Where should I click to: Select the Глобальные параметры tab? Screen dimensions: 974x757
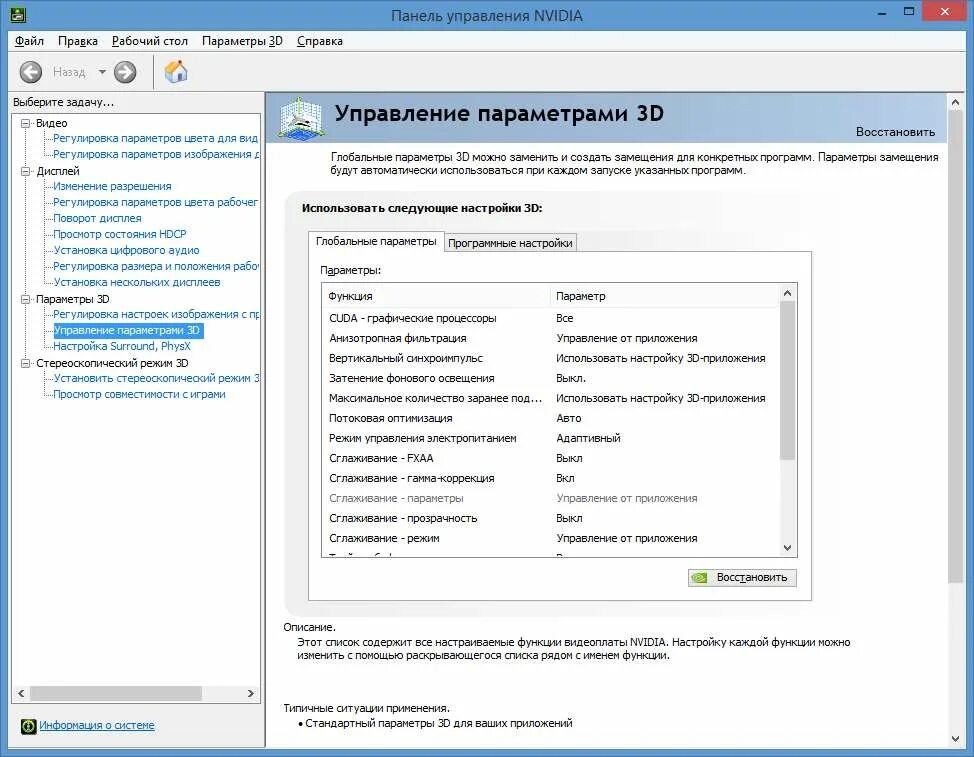tap(375, 242)
